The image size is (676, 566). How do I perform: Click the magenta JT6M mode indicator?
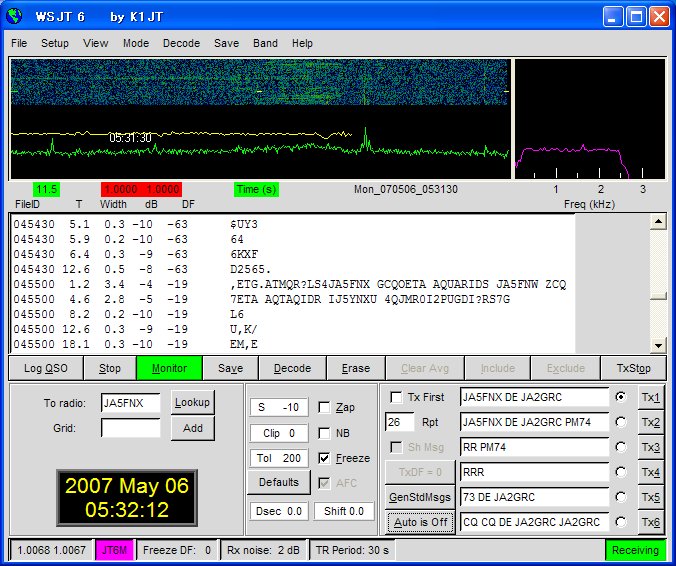point(114,550)
